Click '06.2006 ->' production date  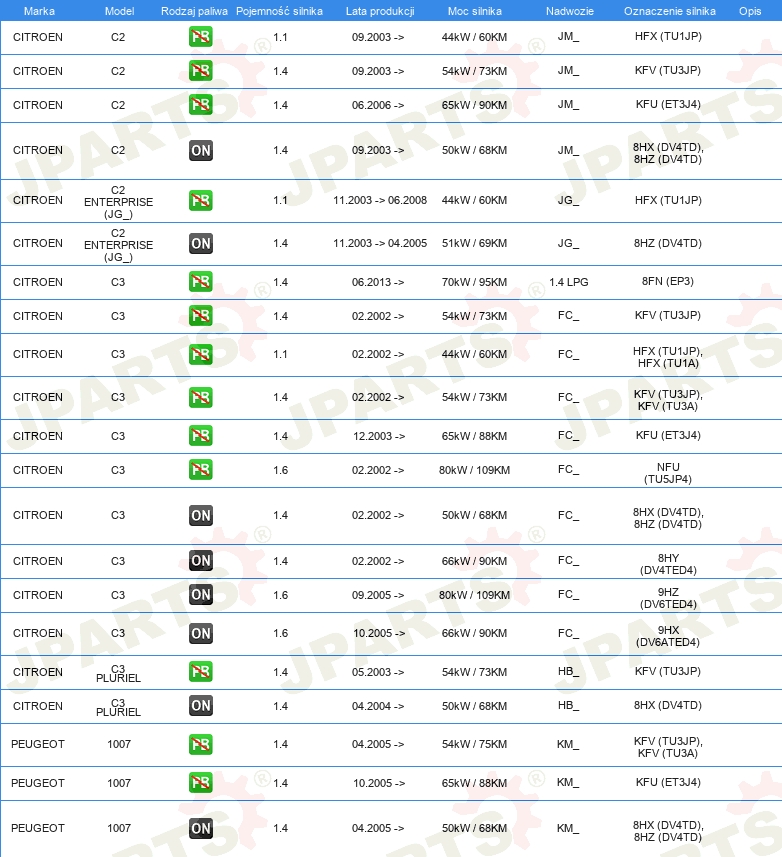point(378,105)
